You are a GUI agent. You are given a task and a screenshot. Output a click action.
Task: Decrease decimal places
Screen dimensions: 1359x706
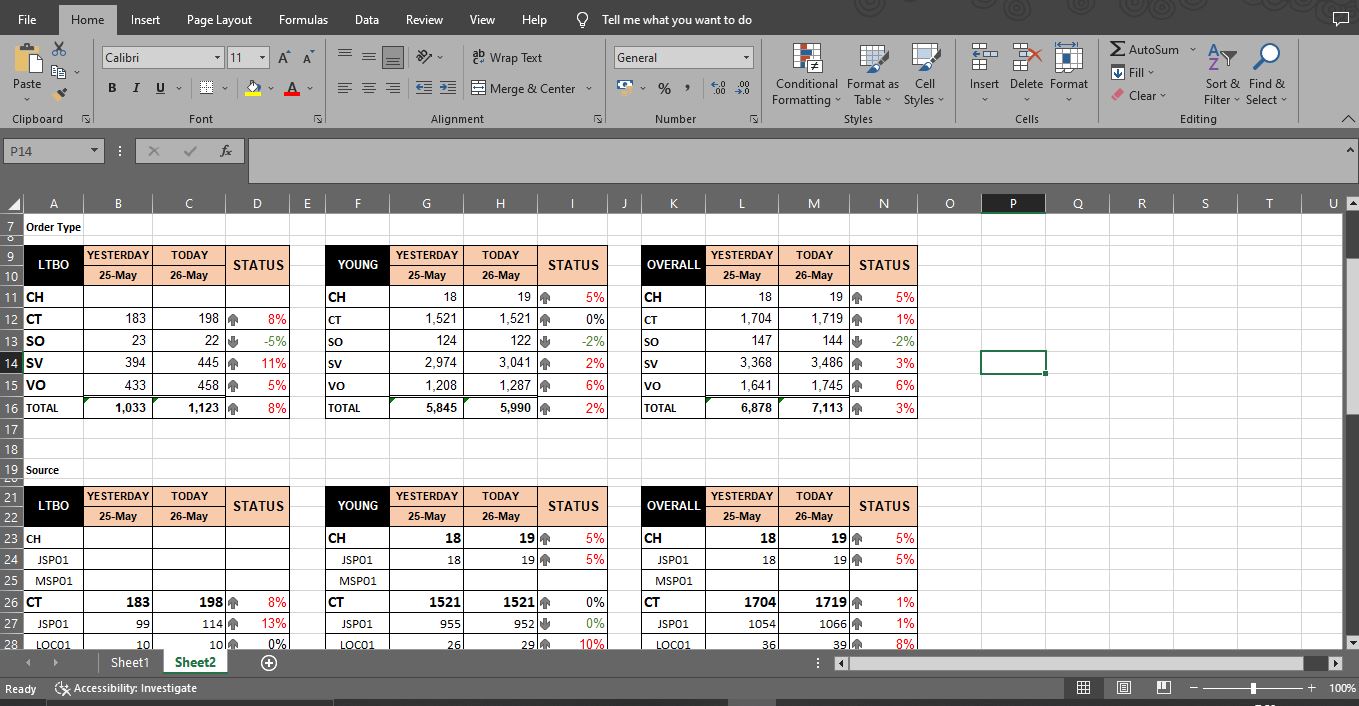[742, 89]
